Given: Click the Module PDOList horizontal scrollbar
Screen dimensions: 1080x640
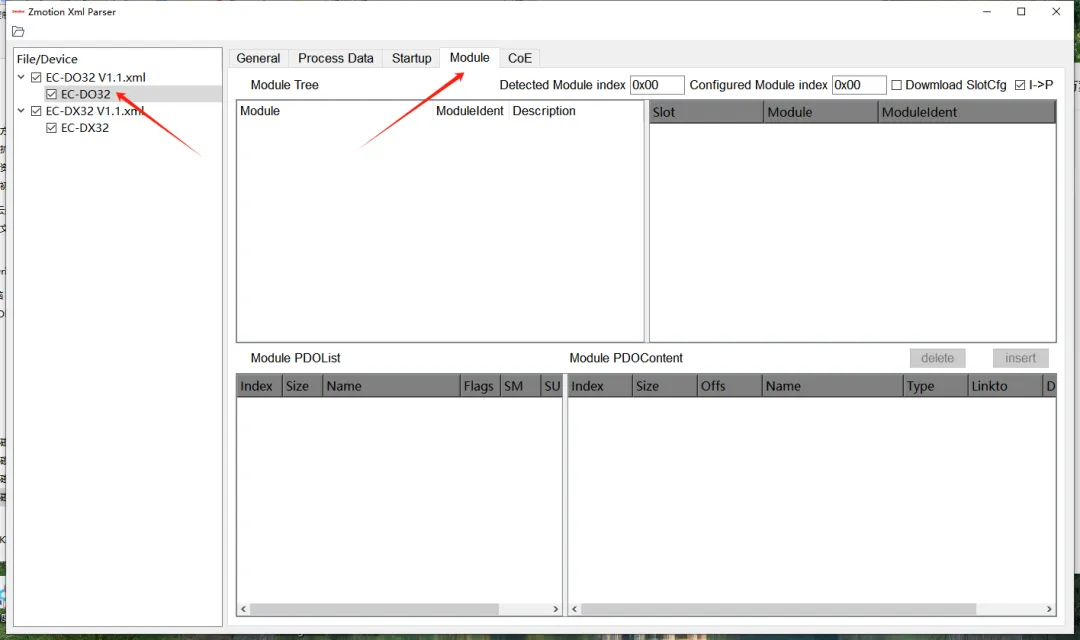Looking at the screenshot, I should click(399, 609).
